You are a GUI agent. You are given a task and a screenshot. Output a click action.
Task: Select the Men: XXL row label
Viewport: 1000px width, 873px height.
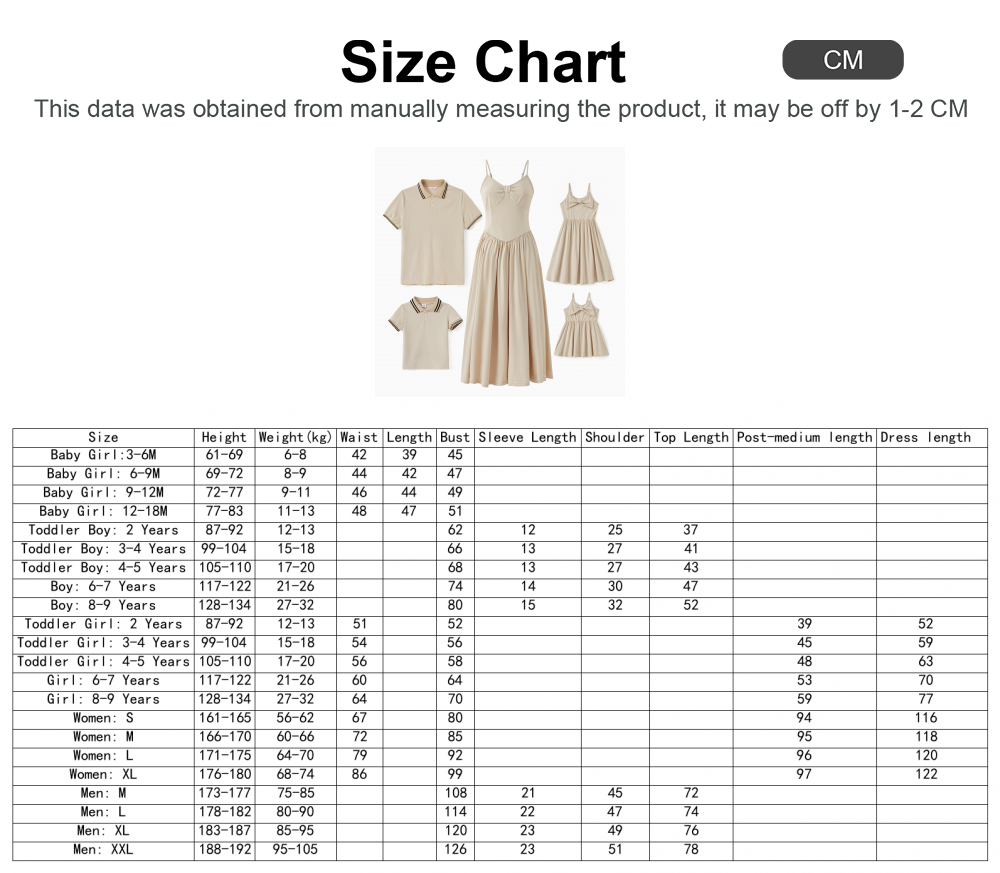[x=103, y=850]
